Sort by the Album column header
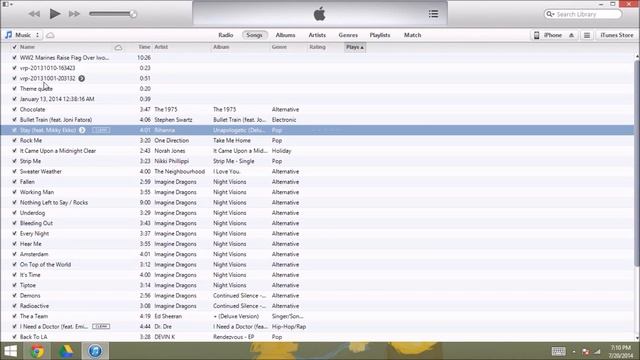640x360 pixels. pos(221,47)
